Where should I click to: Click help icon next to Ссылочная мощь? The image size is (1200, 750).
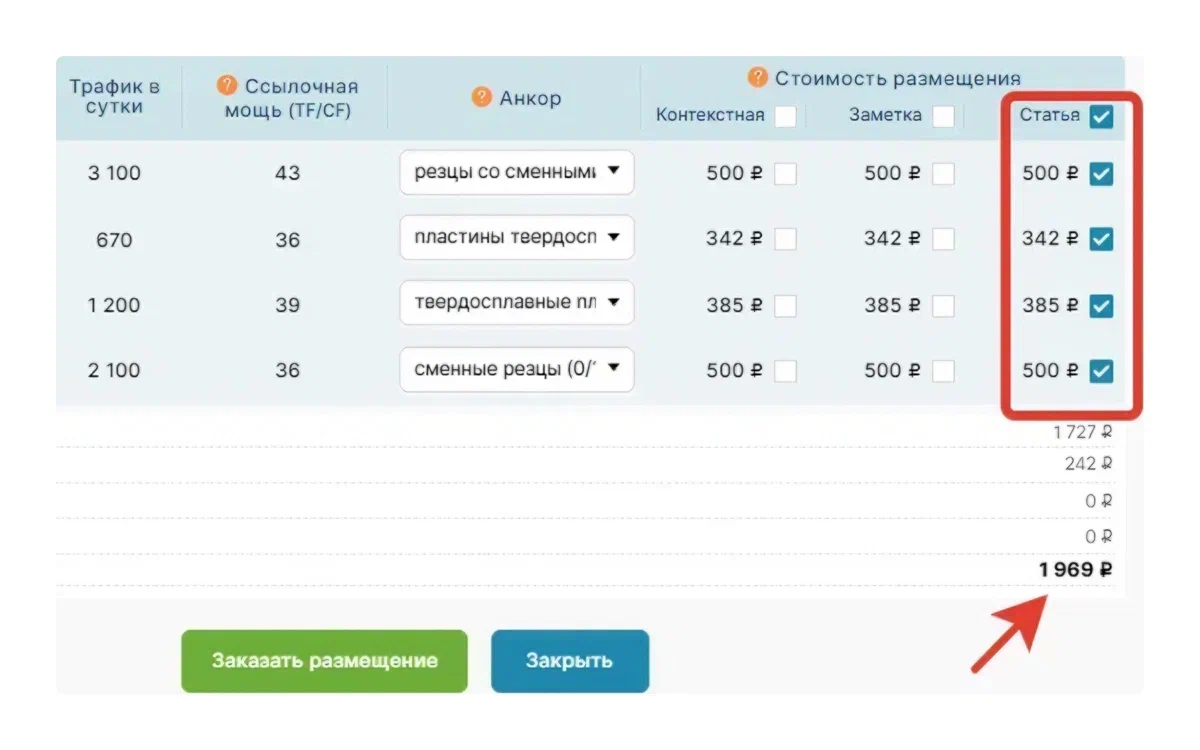[x=227, y=86]
